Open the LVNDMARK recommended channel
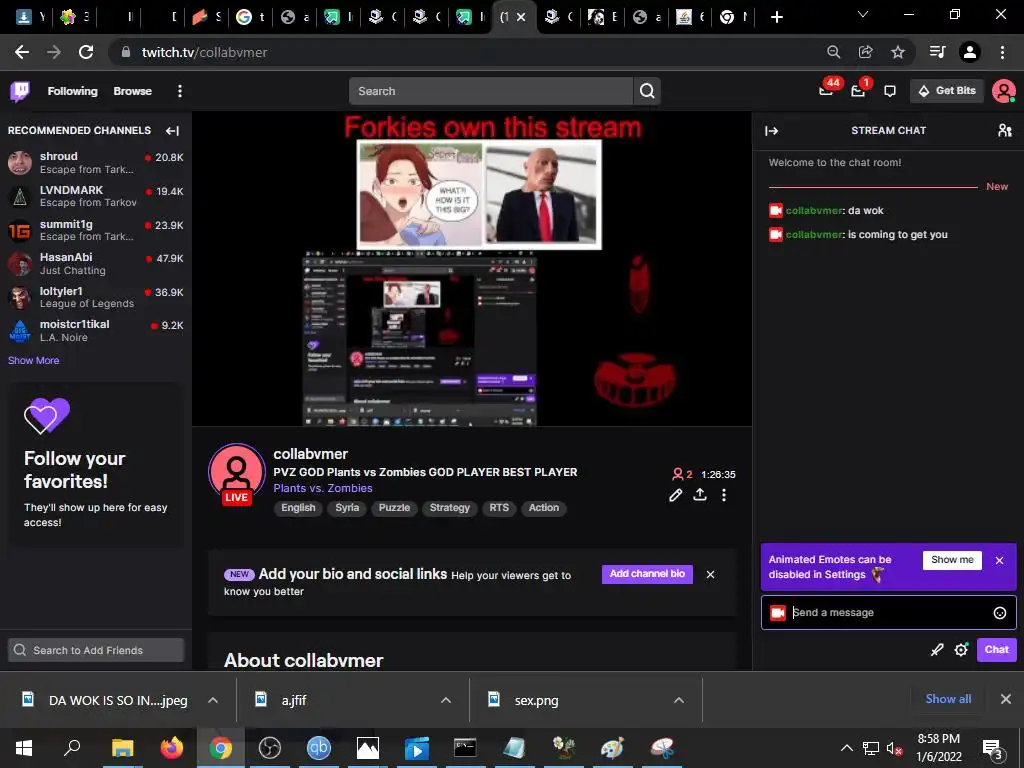1024x768 pixels. 95,197
